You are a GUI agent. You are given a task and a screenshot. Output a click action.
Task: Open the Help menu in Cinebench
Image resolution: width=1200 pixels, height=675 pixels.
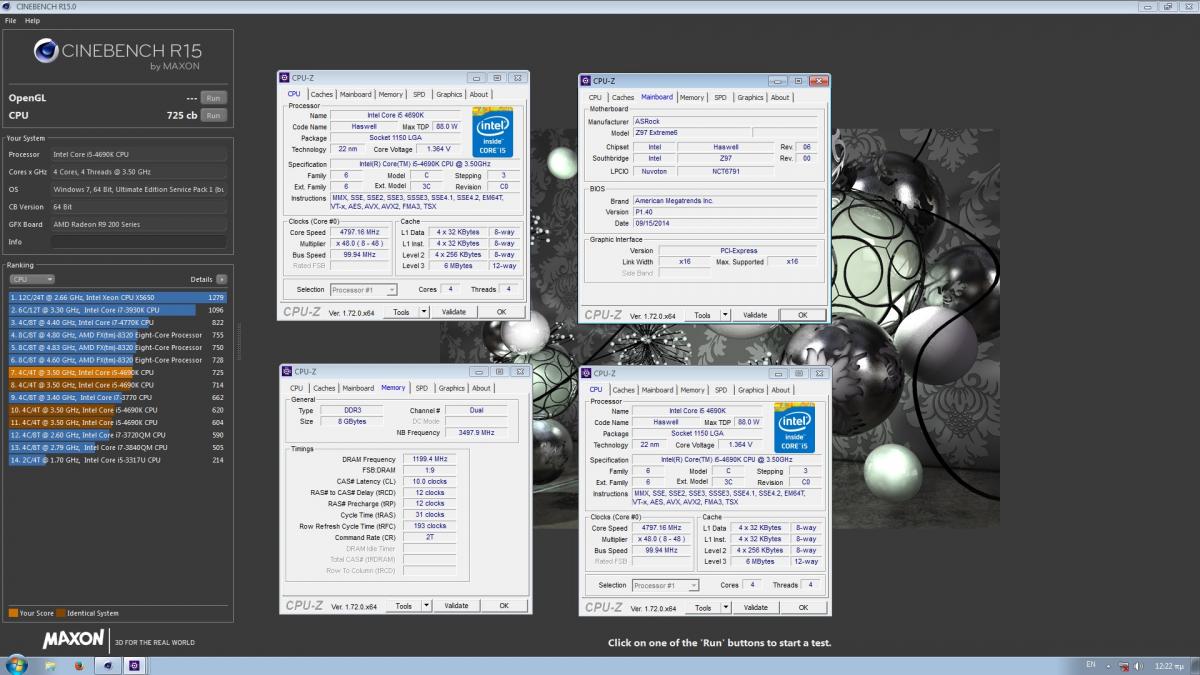point(33,20)
